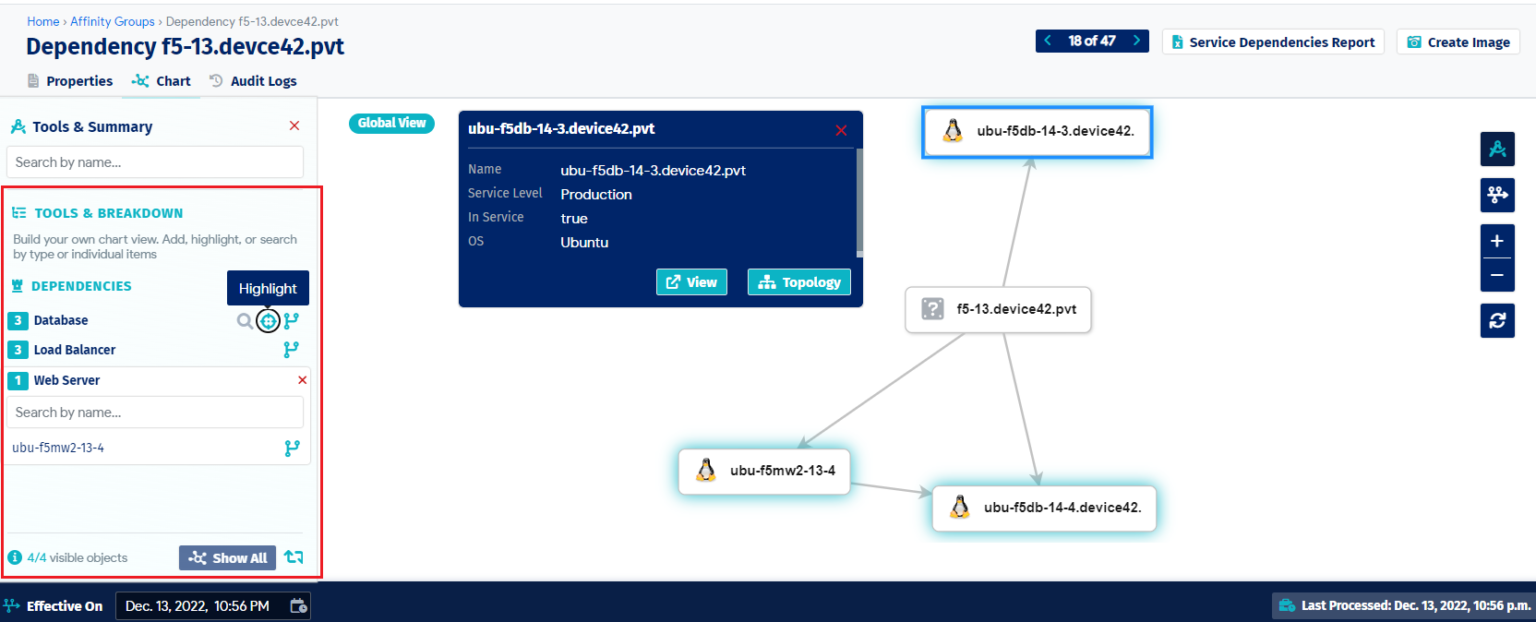Click the branch icon next to ubu-f5mw2-13-4
This screenshot has height=622, width=1536.
click(292, 447)
